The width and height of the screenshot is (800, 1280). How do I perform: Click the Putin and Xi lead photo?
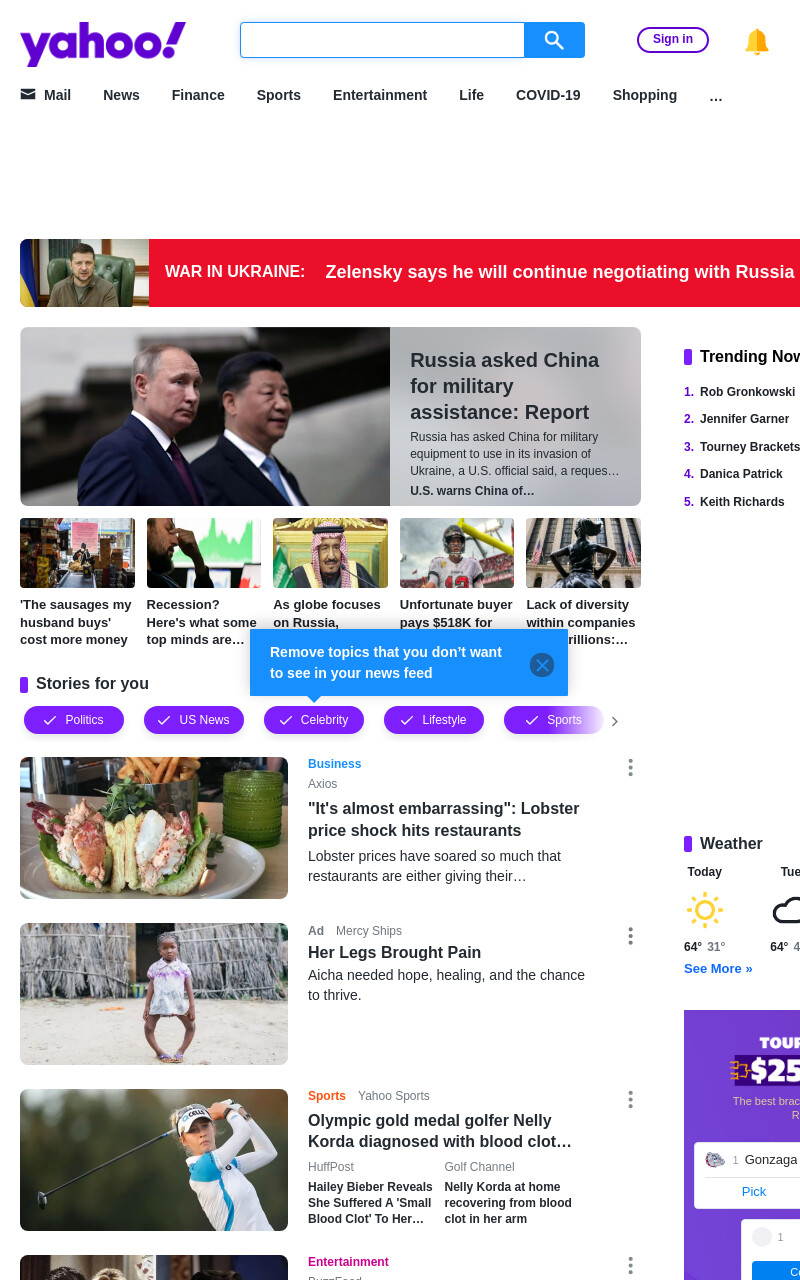coord(205,416)
